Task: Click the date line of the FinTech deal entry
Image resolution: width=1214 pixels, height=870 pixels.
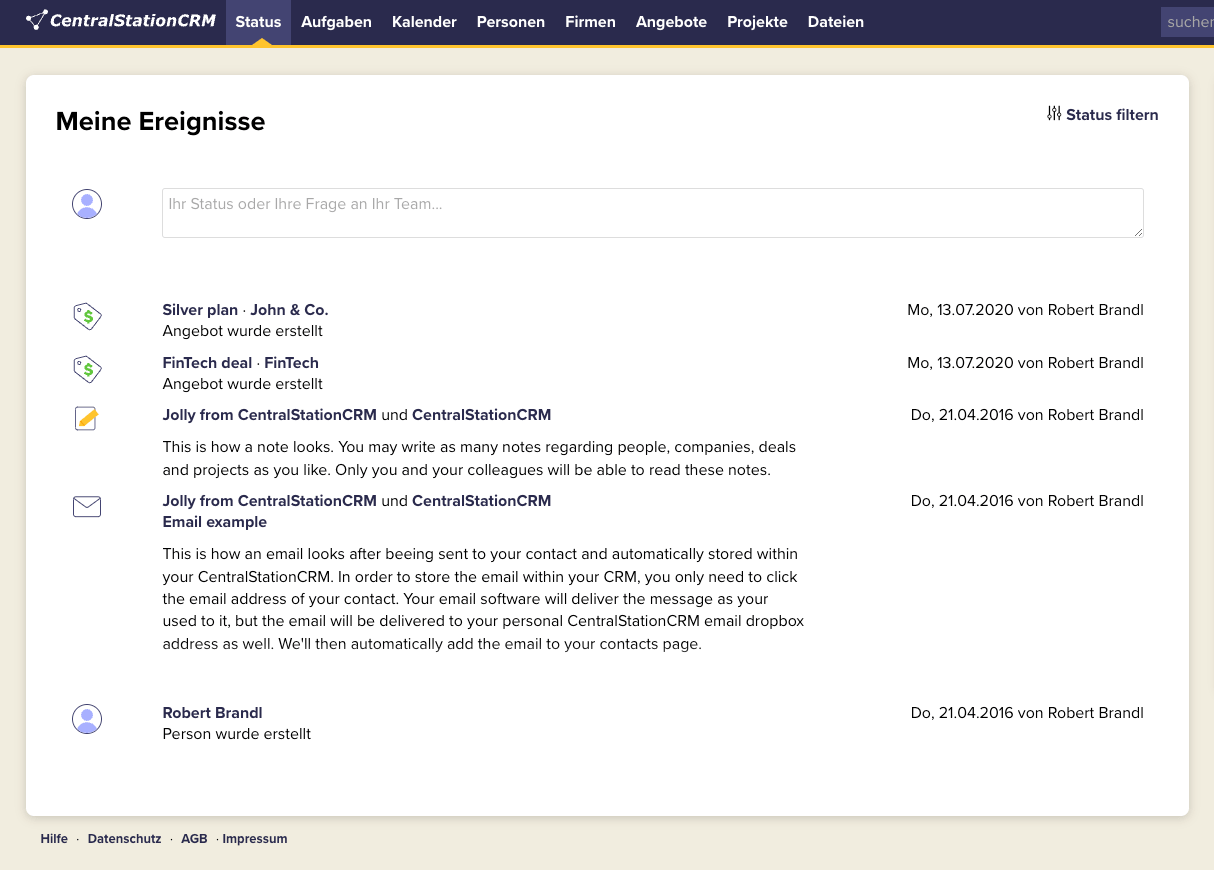Action: (x=1025, y=362)
